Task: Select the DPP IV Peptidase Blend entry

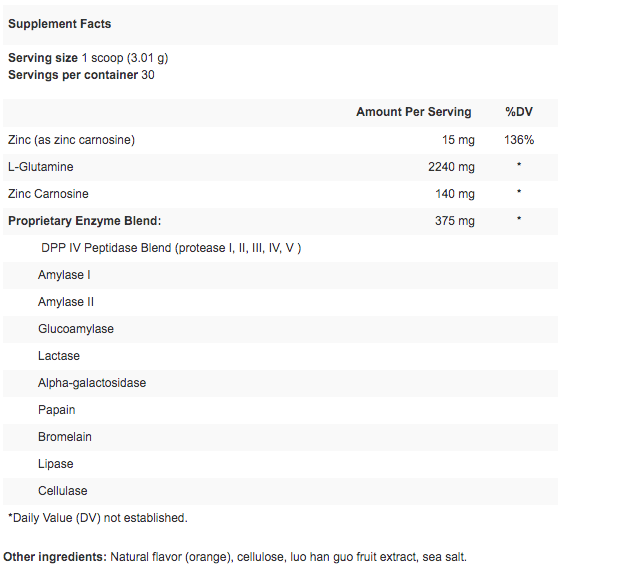Action: tap(171, 248)
